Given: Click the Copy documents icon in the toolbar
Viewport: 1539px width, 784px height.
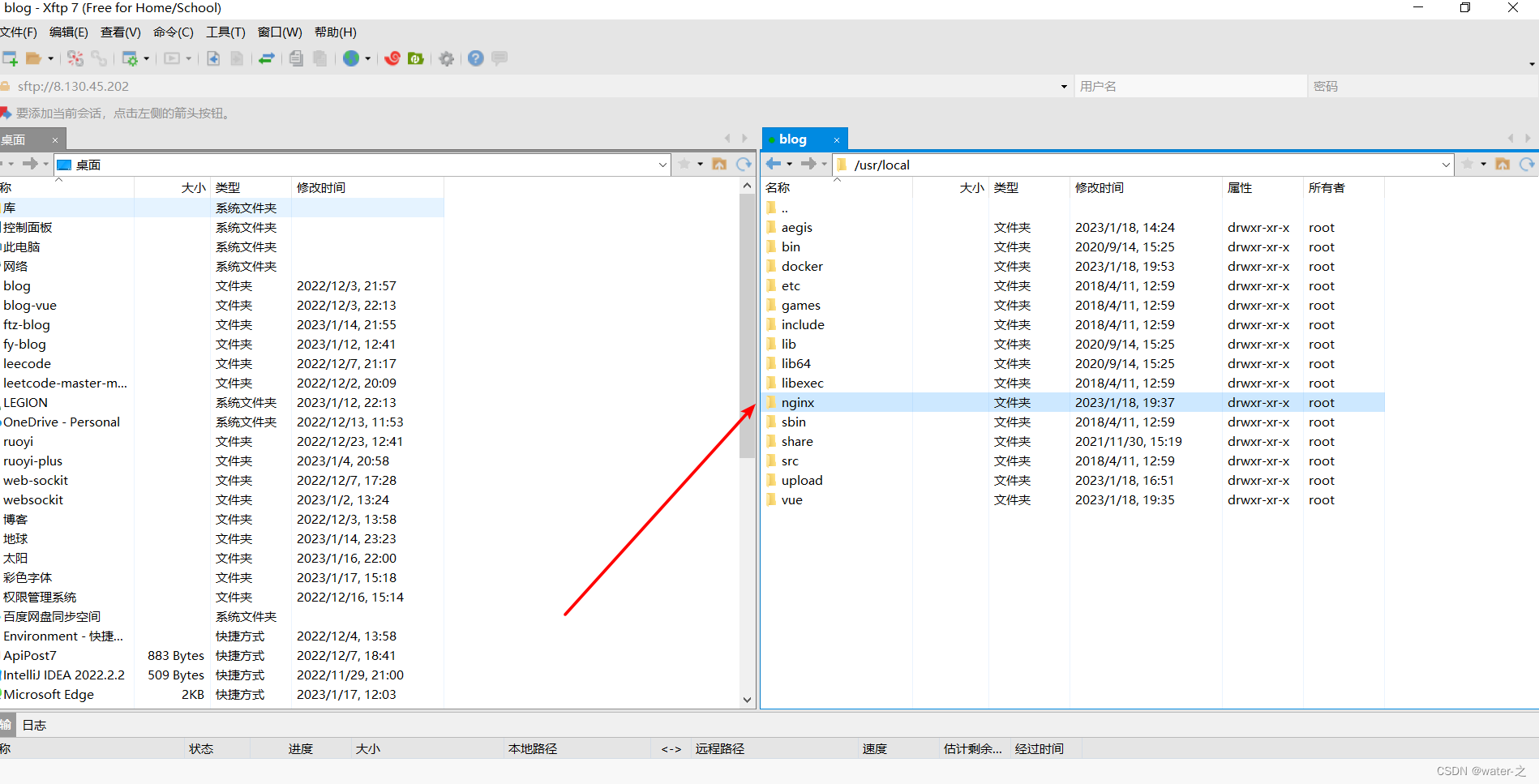Looking at the screenshot, I should coord(296,58).
